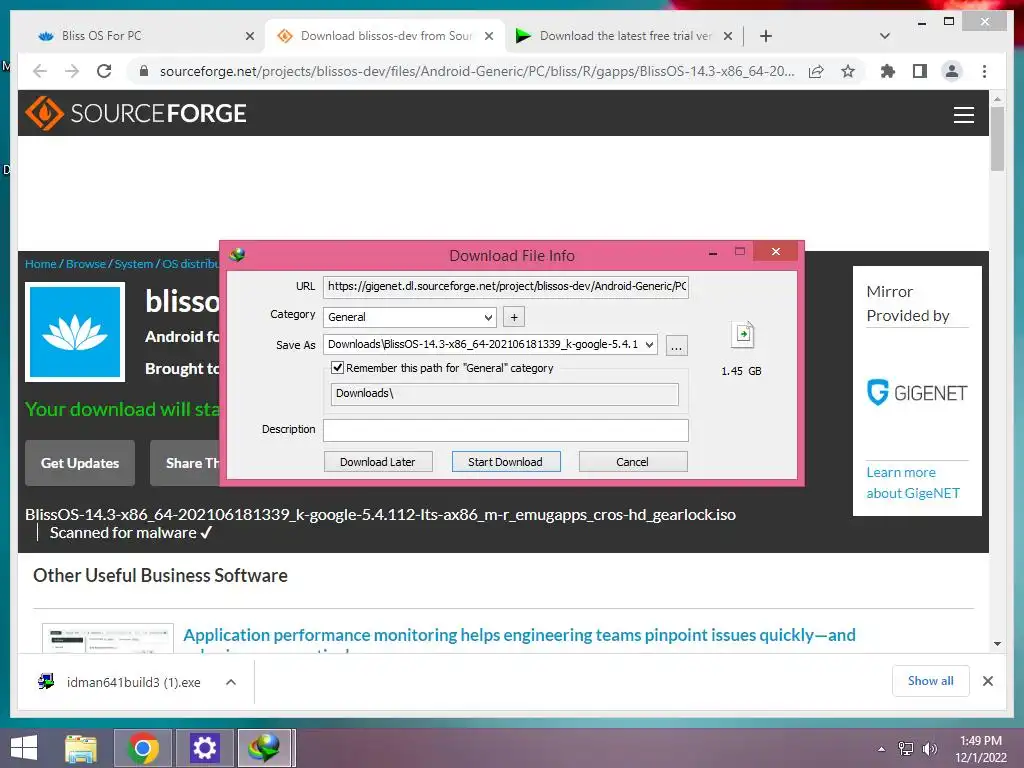Open File Explorer from the taskbar
Screen dimensions: 1024x768
click(x=81, y=748)
